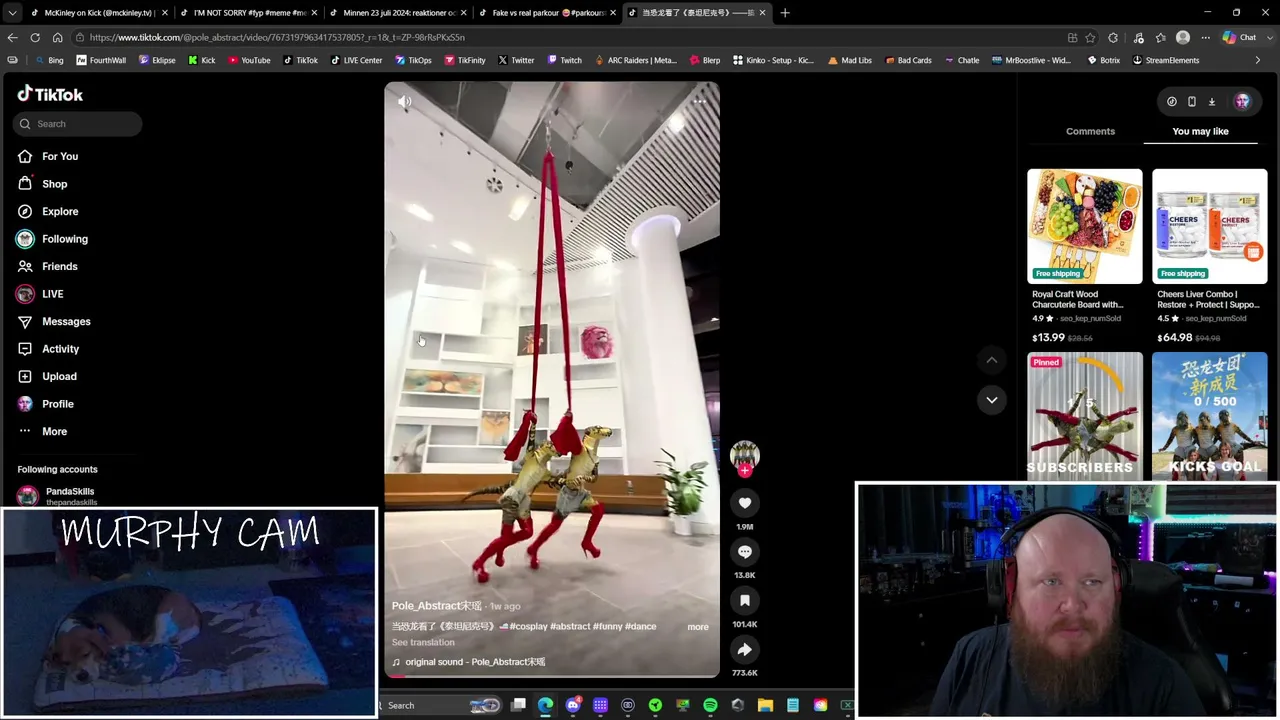Expand the browser tab search dropdown
The width and height of the screenshot is (1280, 720).
click(x=12, y=13)
